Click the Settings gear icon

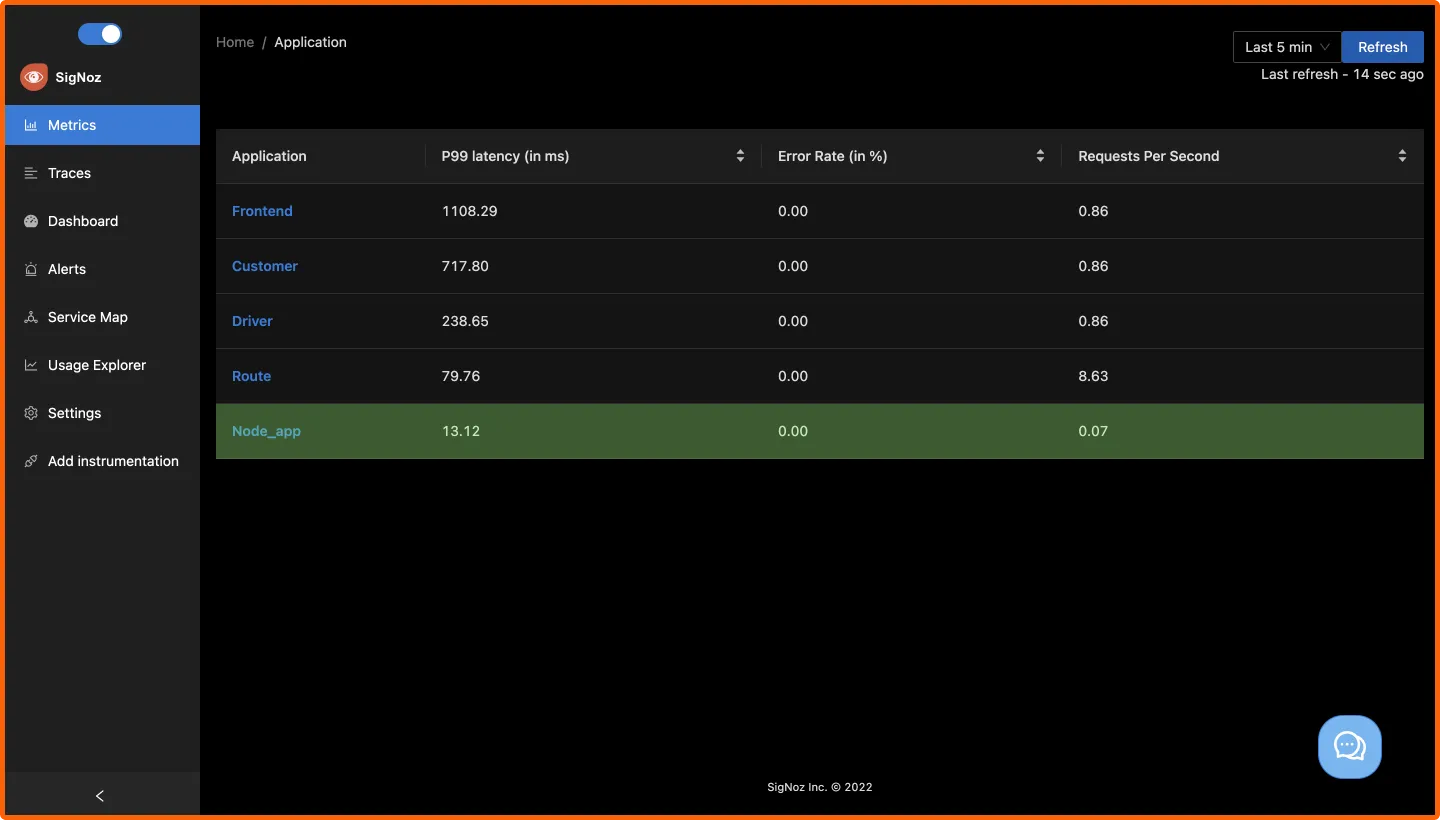click(31, 413)
